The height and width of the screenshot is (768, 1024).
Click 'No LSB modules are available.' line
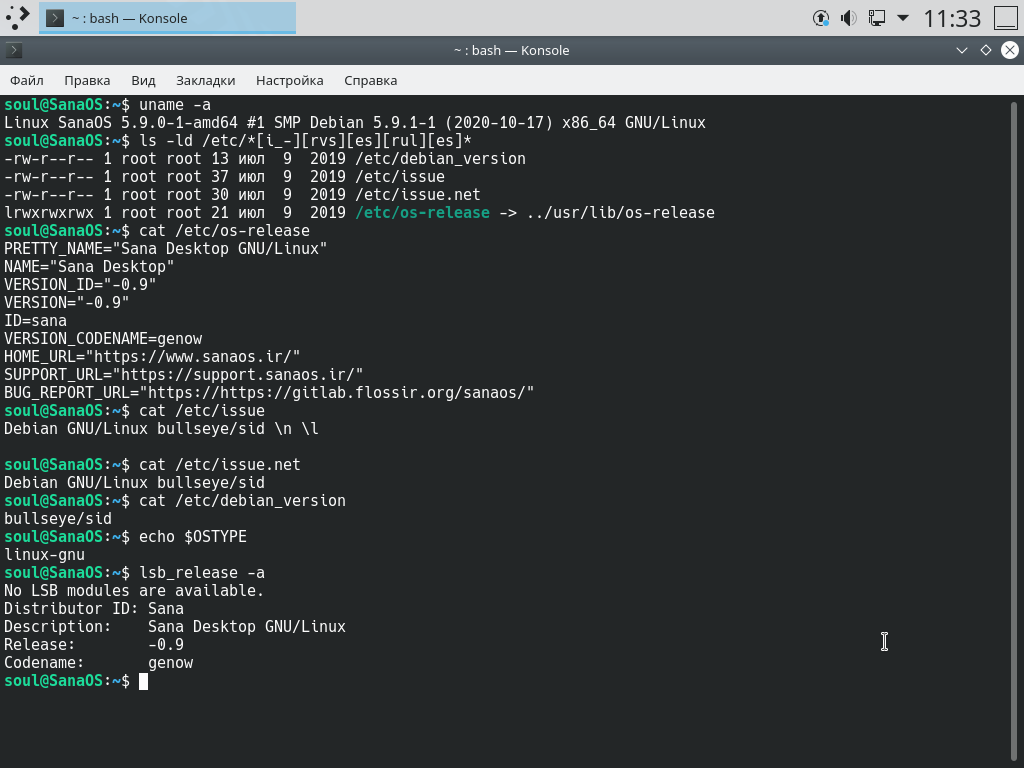[x=134, y=591]
